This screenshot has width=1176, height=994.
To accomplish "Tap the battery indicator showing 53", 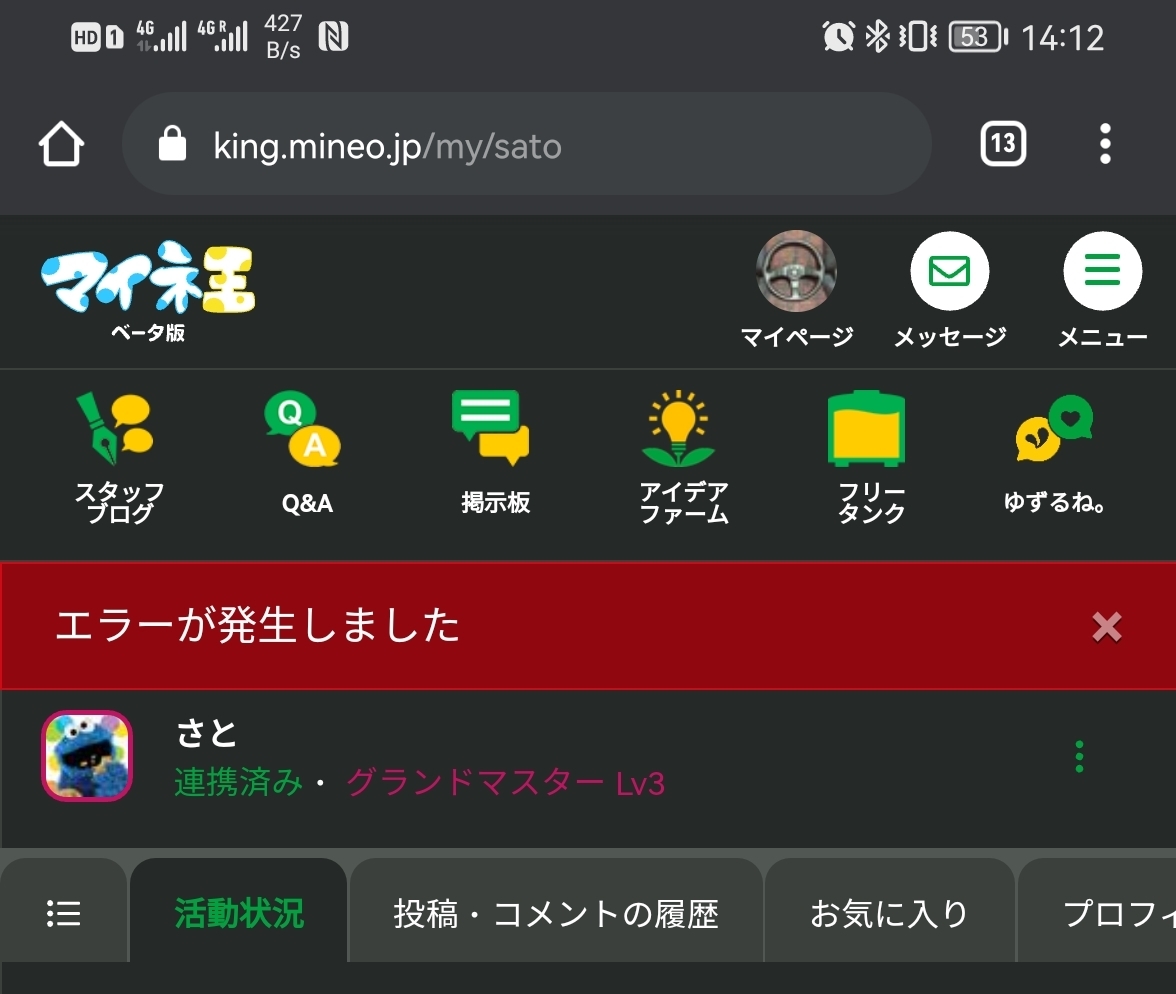I will tap(978, 36).
